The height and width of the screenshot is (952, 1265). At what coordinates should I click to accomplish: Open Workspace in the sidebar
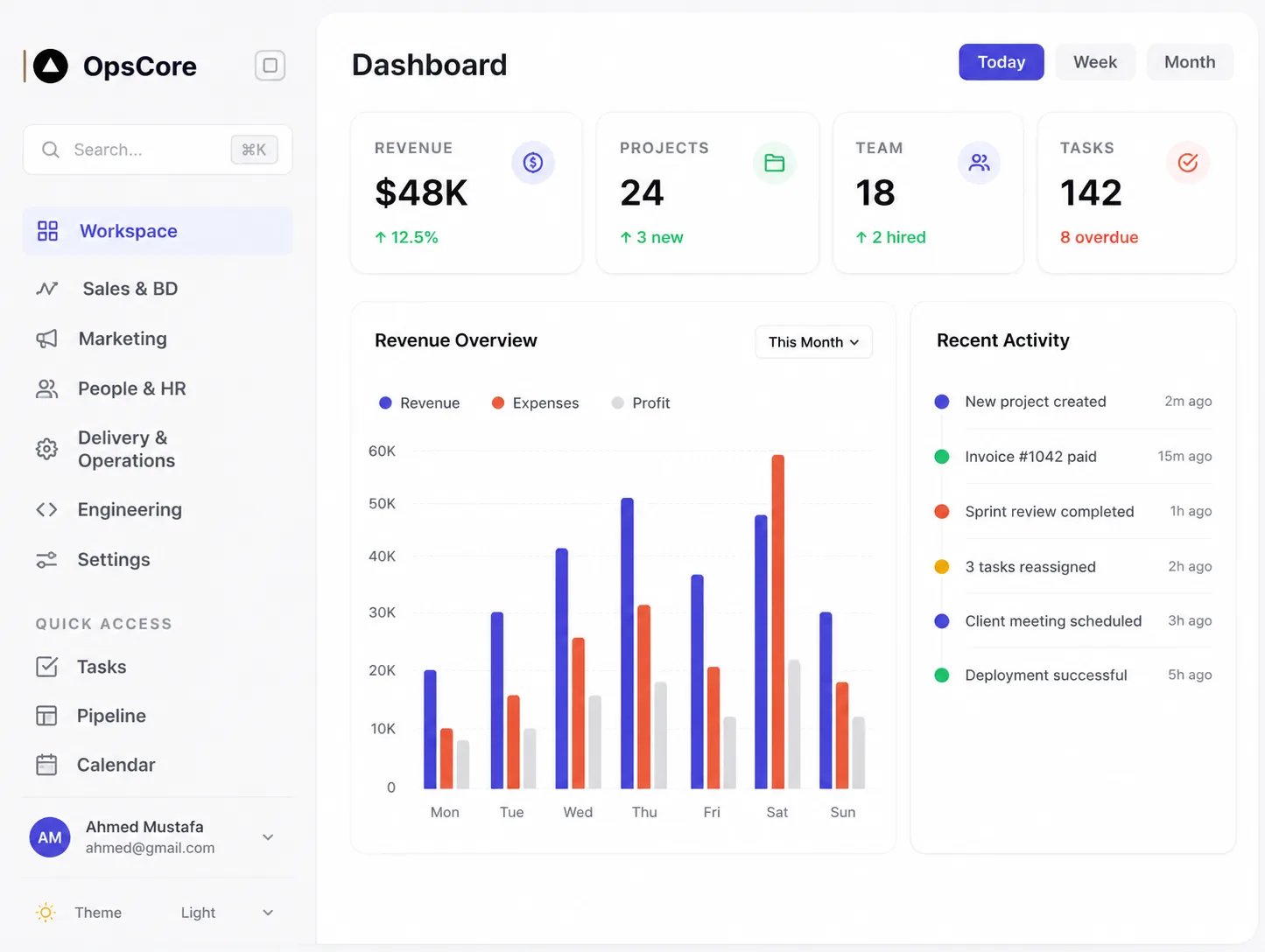[158, 231]
